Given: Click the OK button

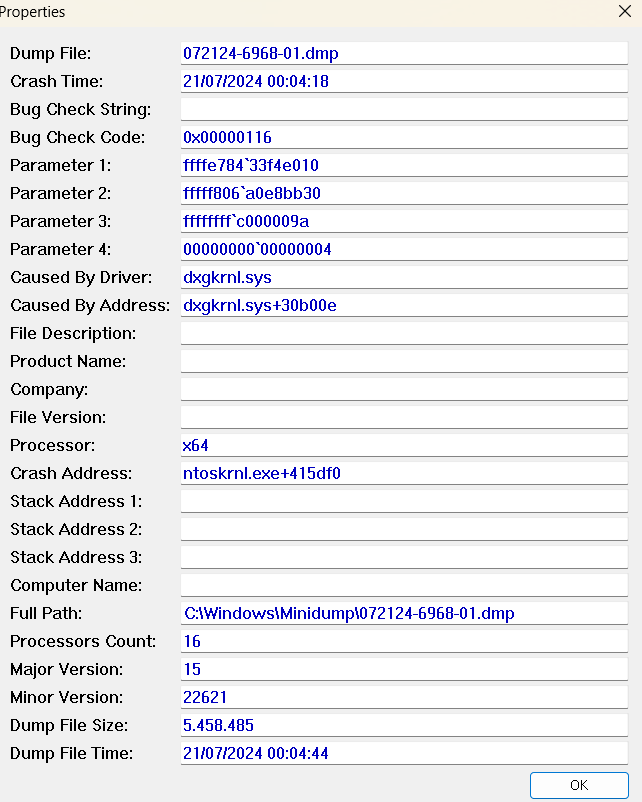Looking at the screenshot, I should pos(579,785).
